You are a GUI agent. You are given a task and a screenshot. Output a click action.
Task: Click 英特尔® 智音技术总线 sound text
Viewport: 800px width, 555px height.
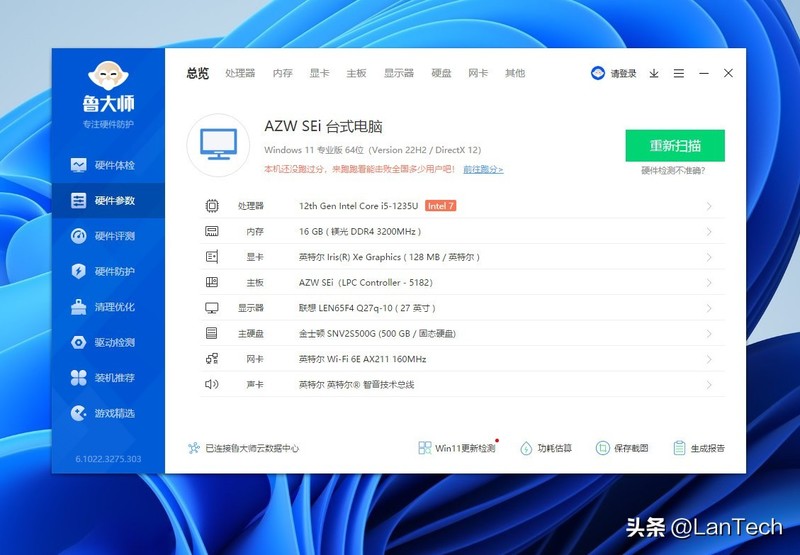[356, 385]
